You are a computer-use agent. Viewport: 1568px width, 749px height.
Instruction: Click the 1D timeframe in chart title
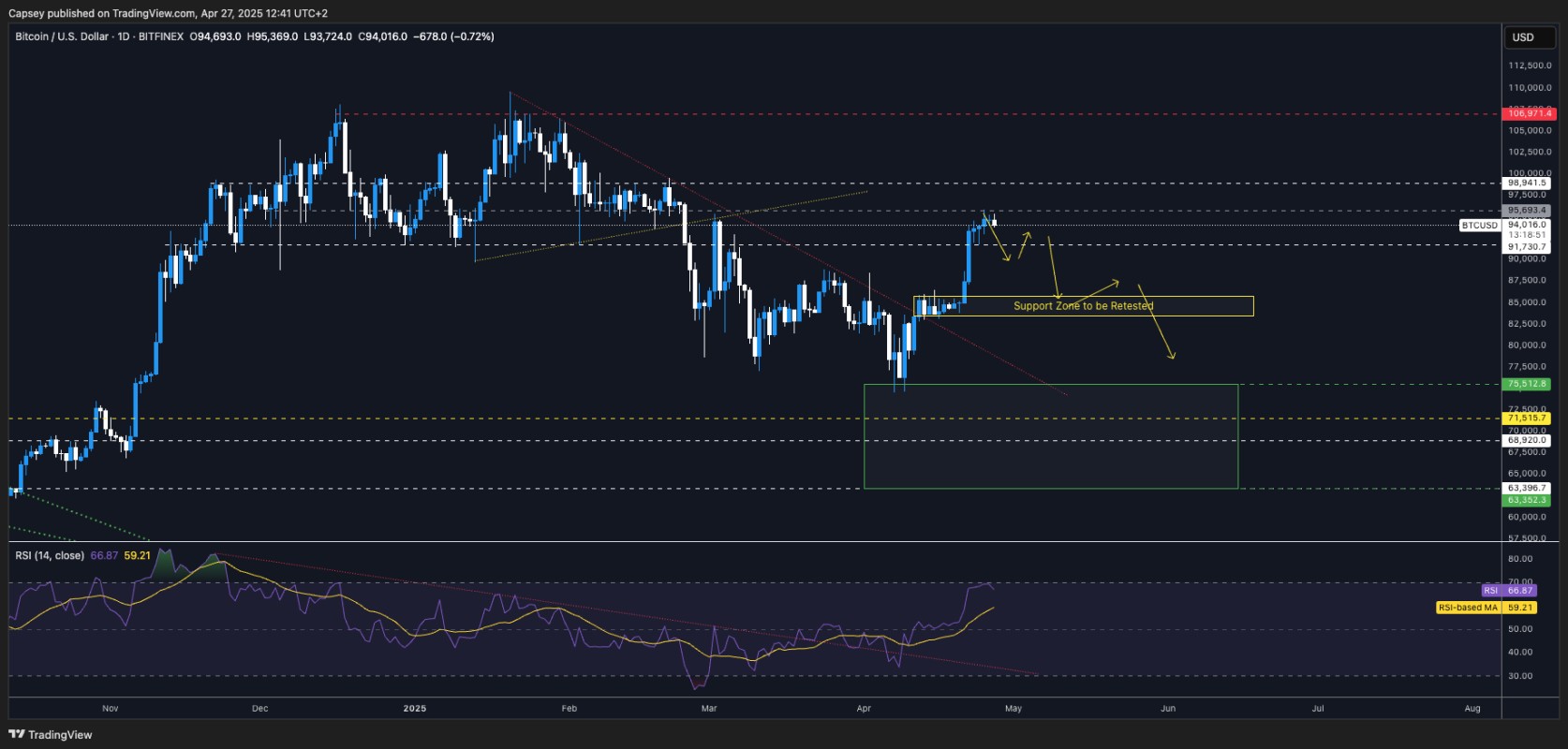click(124, 37)
